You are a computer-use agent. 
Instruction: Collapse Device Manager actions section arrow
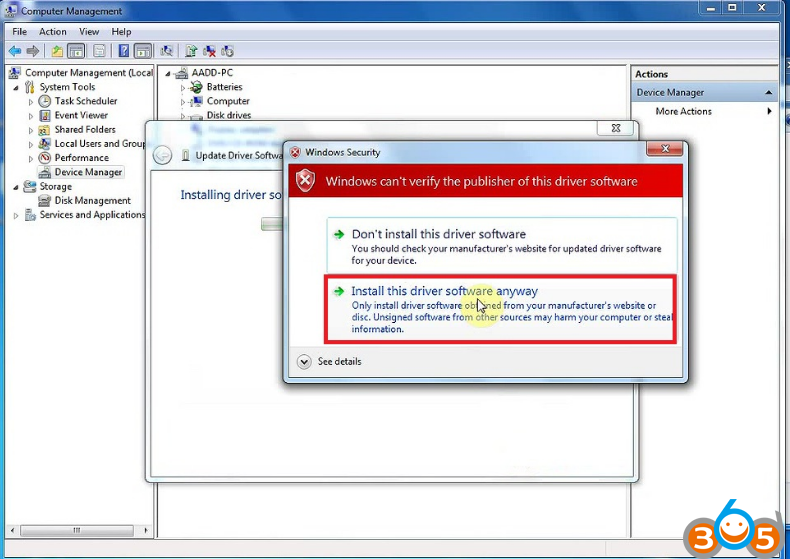point(768,93)
